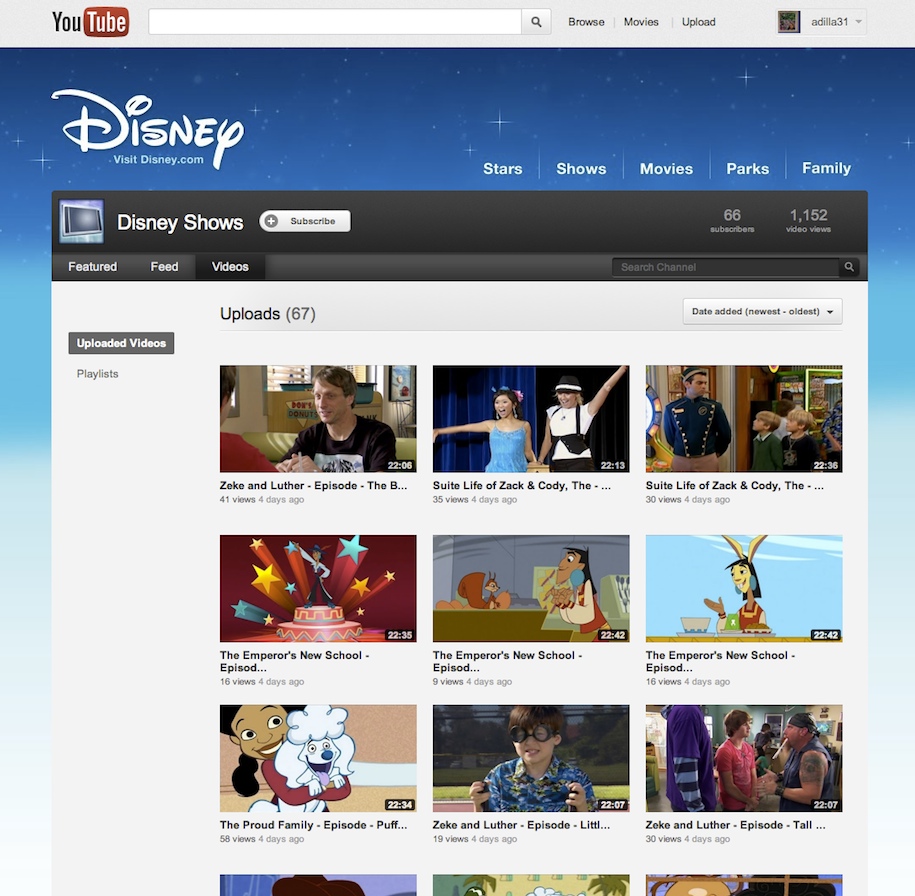This screenshot has width=915, height=896.
Task: Focus the main YouTube search field
Action: 335,22
